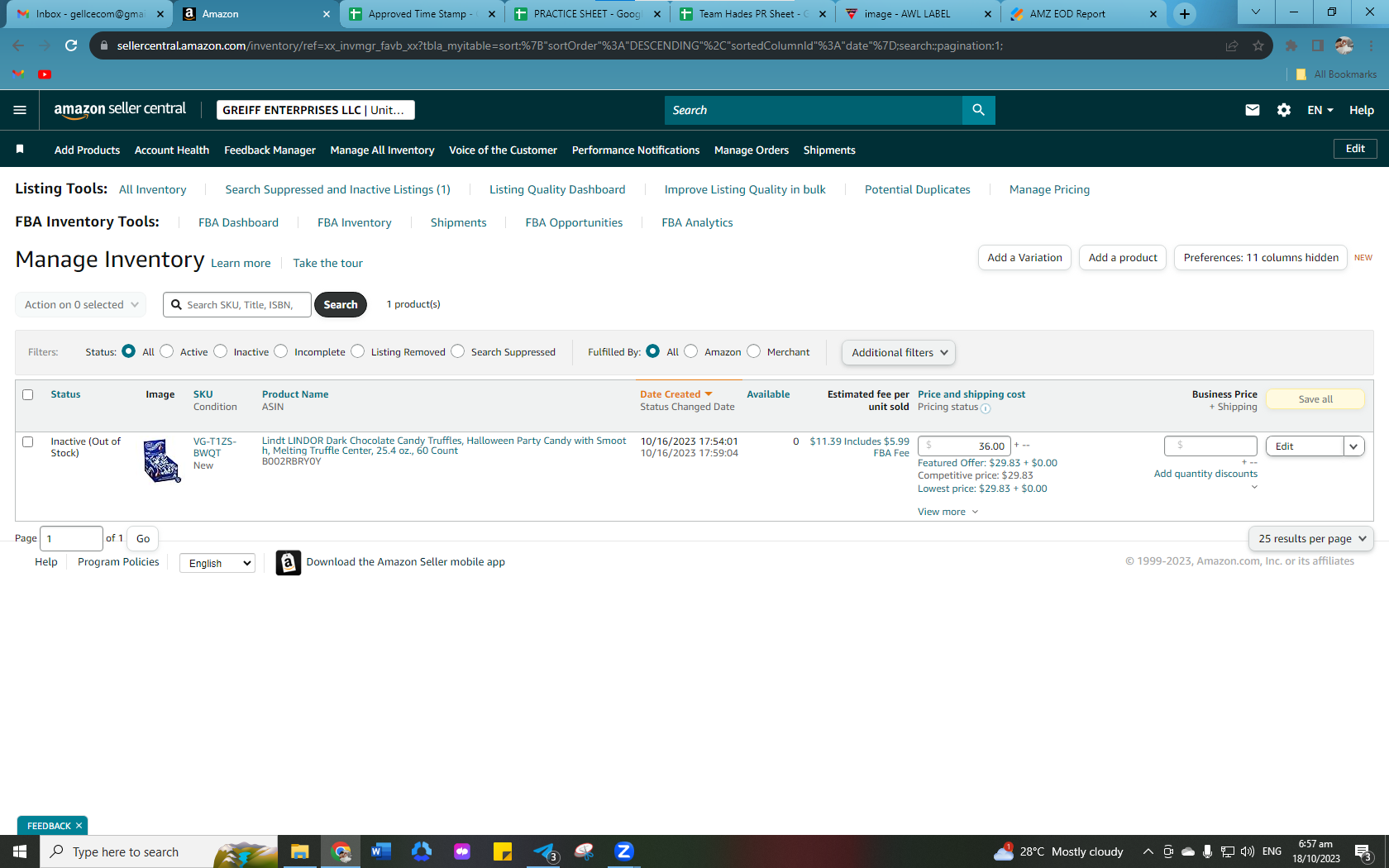Open the FBA Dashboard link
The height and width of the screenshot is (868, 1389).
238,222
